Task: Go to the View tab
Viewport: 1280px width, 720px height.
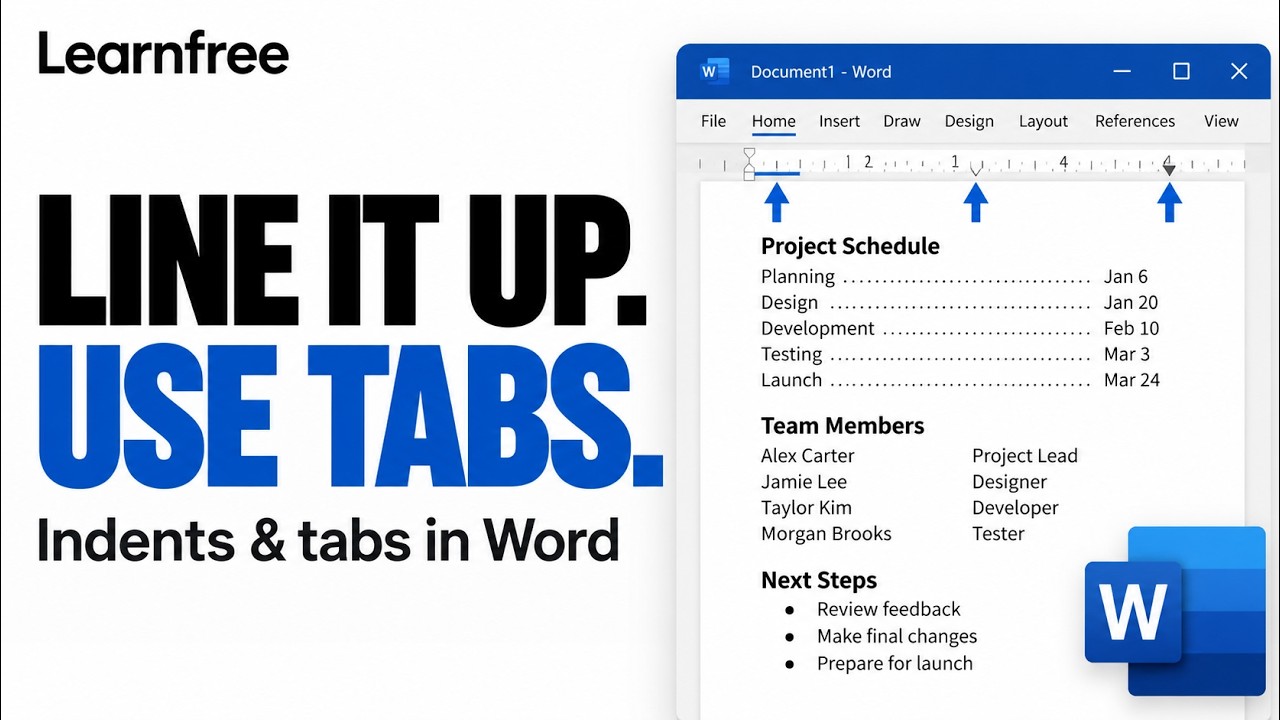Action: point(1221,121)
